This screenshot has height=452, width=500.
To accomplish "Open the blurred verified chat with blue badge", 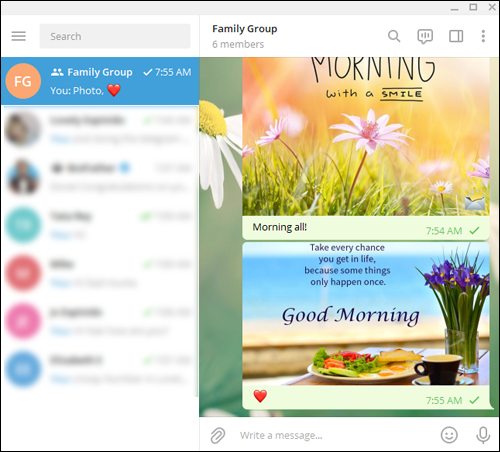I will click(100, 177).
